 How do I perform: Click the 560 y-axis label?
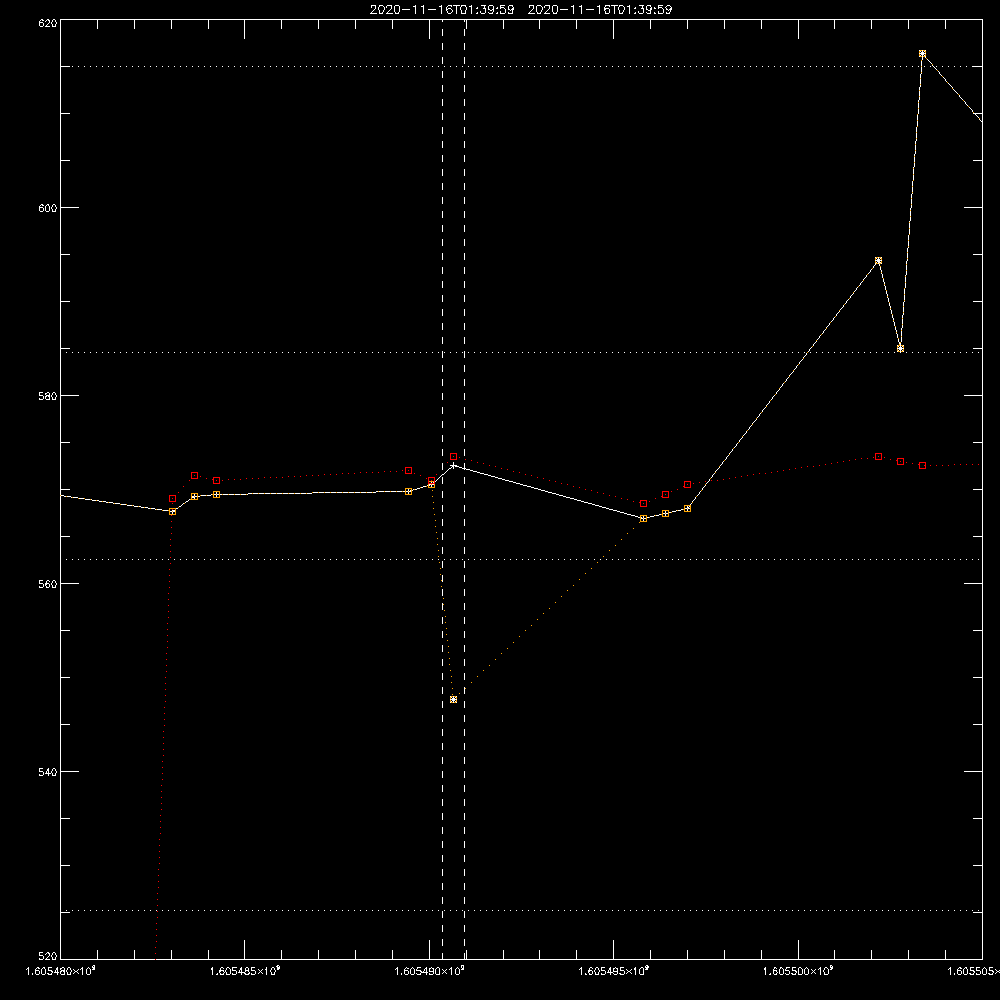pyautogui.click(x=48, y=584)
